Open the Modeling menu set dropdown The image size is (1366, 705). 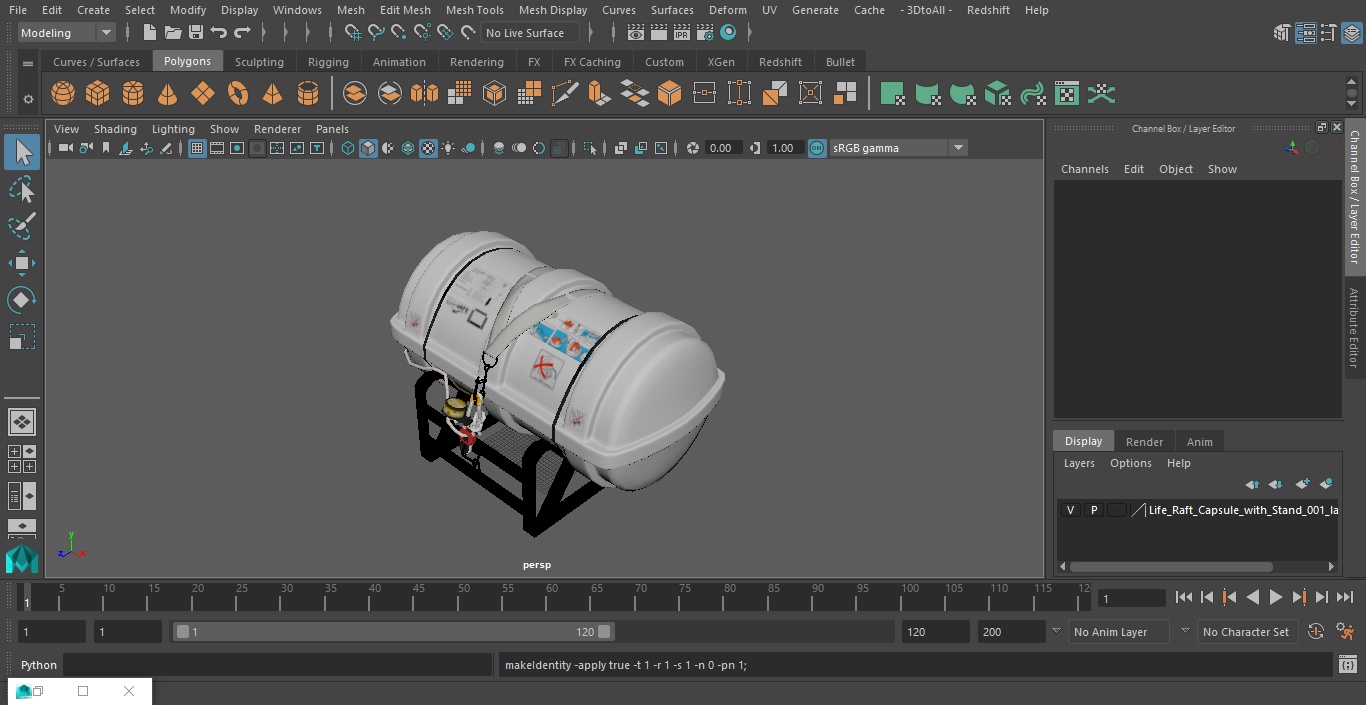click(x=67, y=33)
